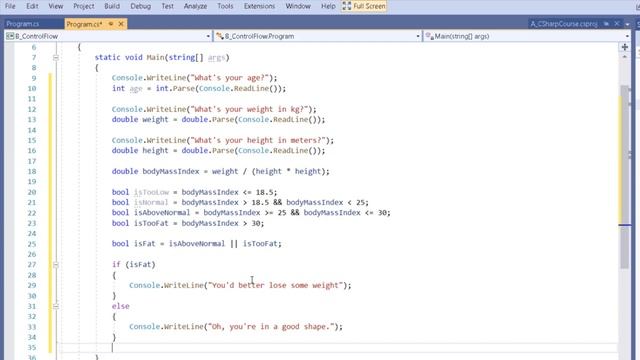Pin the Program.cs* tab

point(111,24)
